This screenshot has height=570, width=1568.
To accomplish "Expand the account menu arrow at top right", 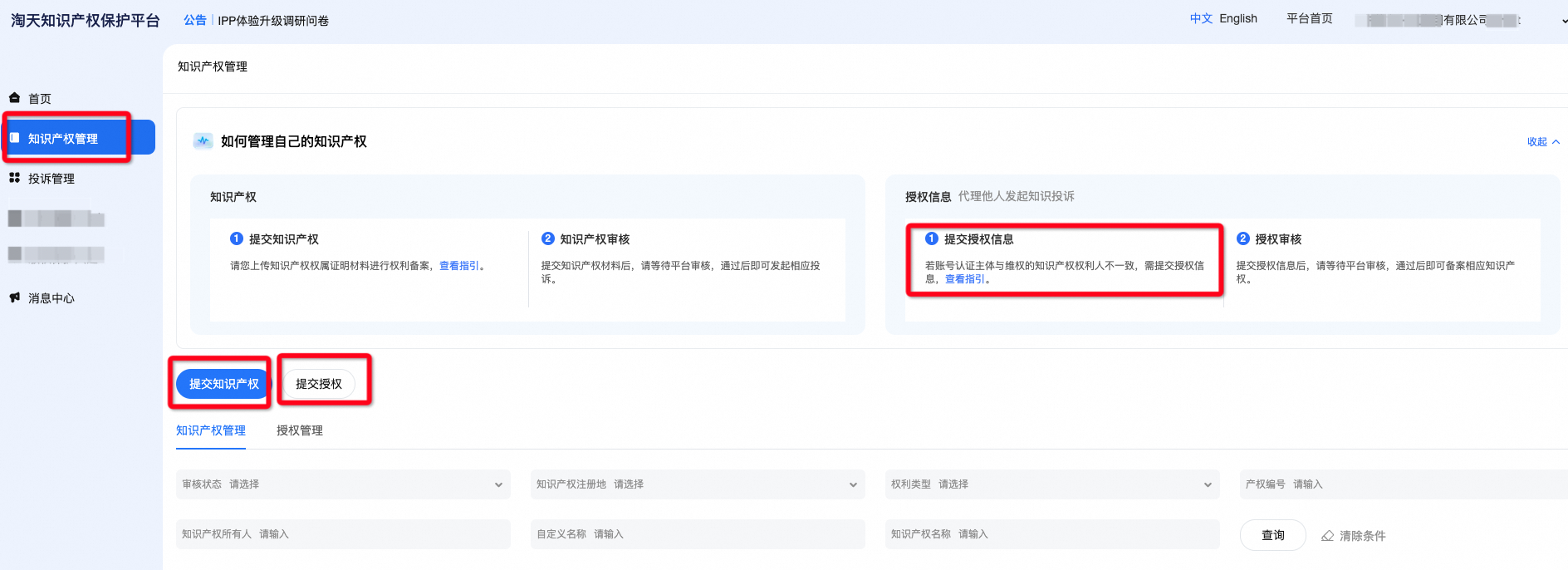I will (x=1563, y=21).
